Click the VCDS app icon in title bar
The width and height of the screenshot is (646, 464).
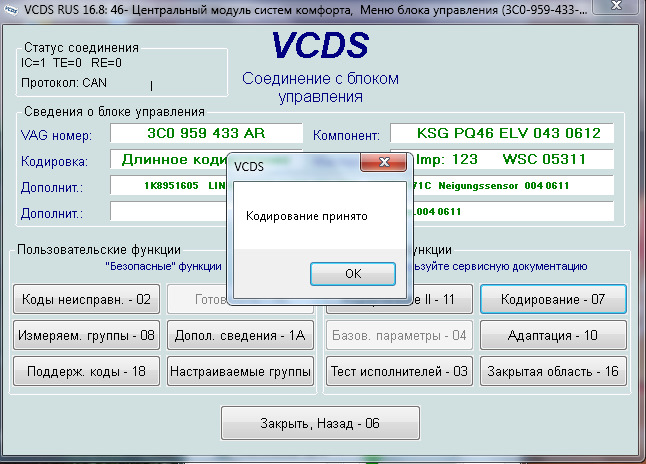point(11,9)
